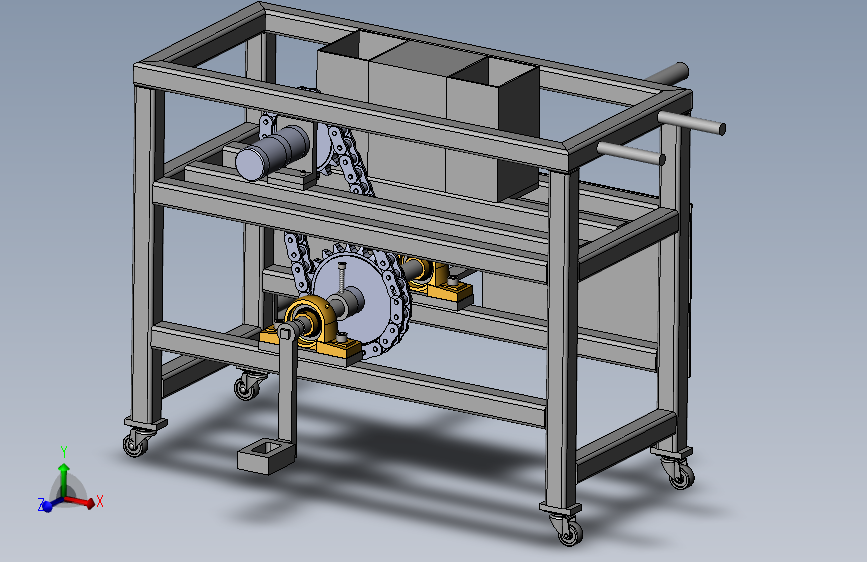
Task: Select the front-left caster wheel
Action: click(136, 443)
